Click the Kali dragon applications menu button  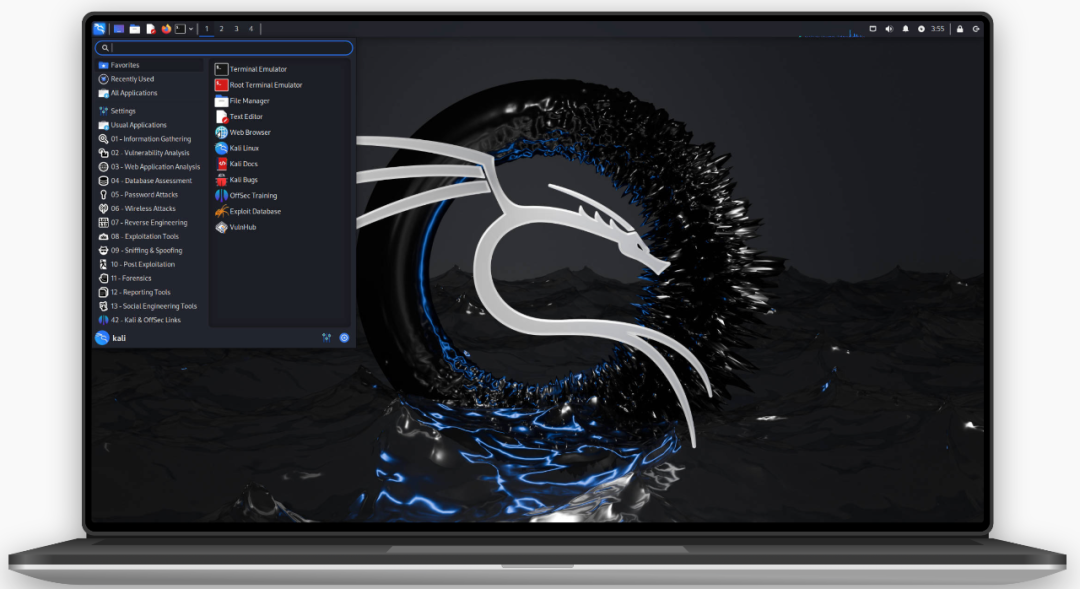tap(100, 28)
